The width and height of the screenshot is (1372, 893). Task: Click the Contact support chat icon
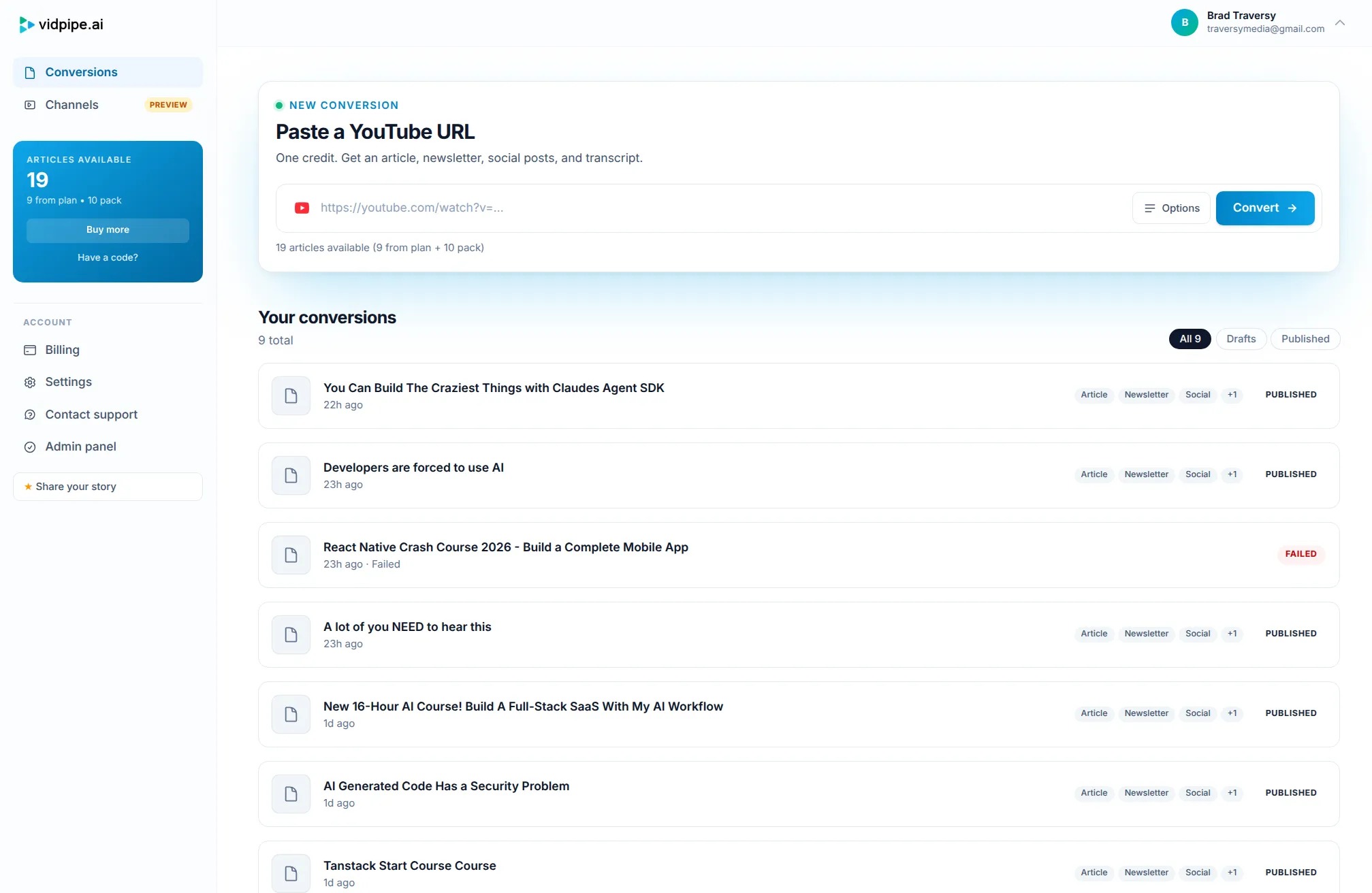(x=30, y=415)
